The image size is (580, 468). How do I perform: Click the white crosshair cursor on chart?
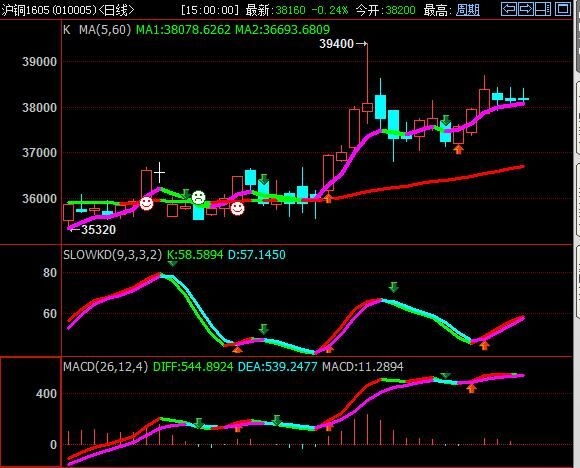(x=159, y=172)
